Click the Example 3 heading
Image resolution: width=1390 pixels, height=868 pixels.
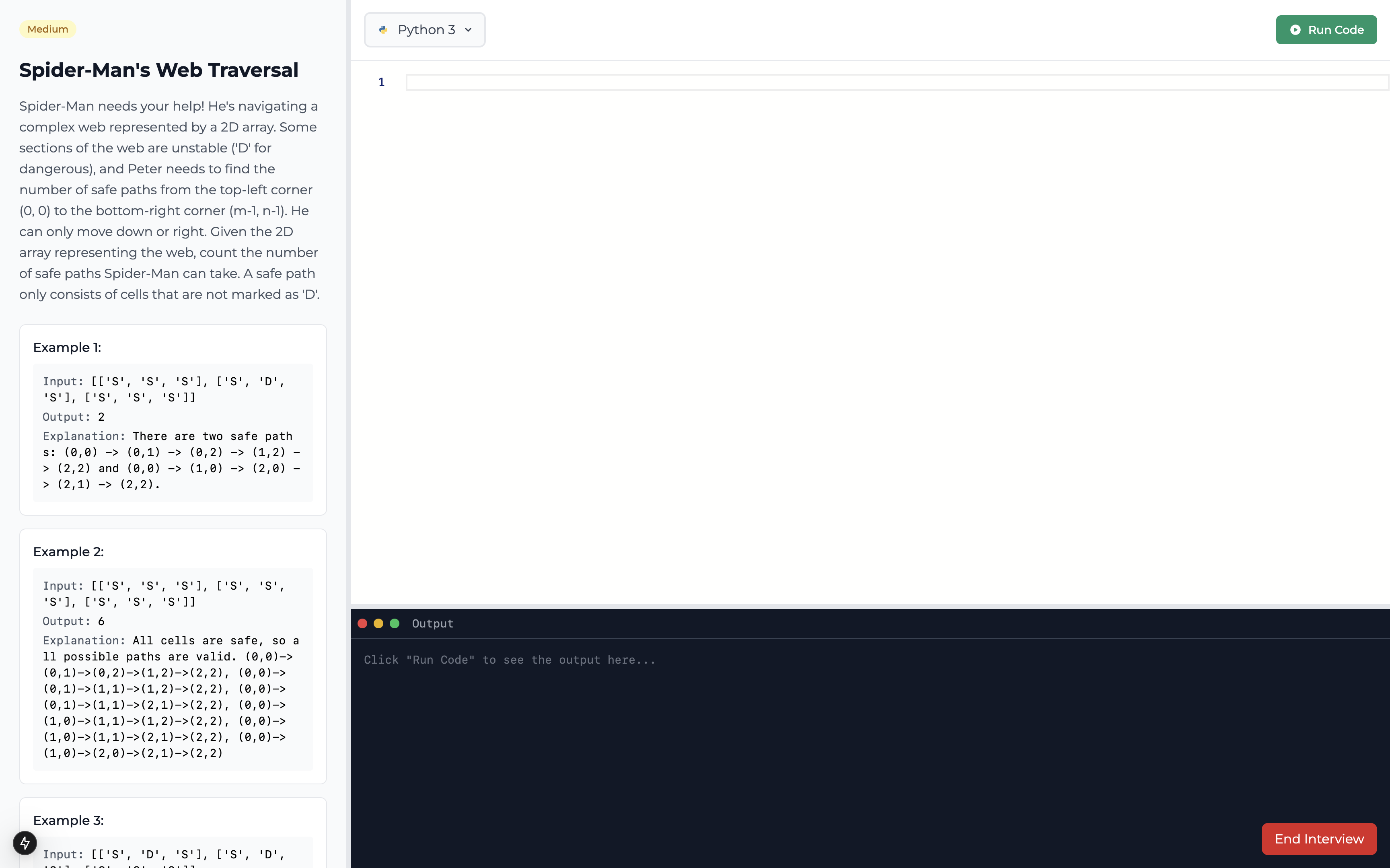coord(68,821)
